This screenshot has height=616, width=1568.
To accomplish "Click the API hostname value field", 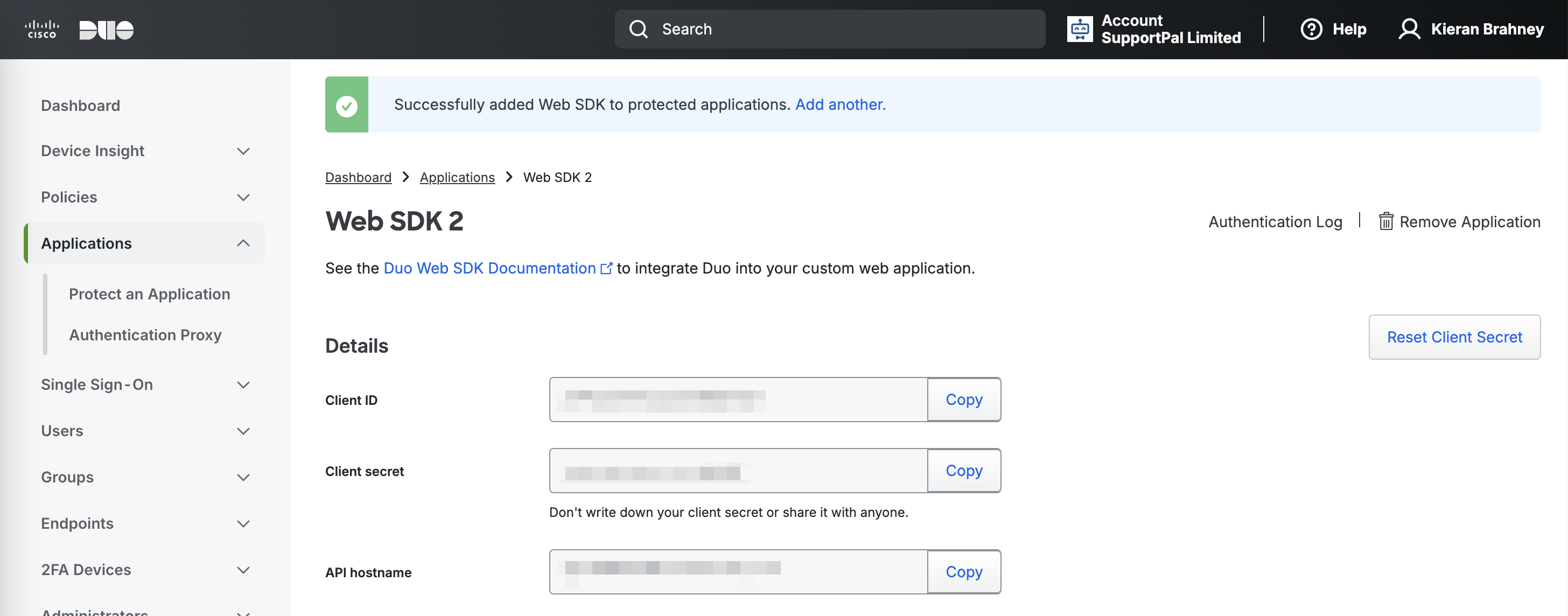I will point(738,571).
